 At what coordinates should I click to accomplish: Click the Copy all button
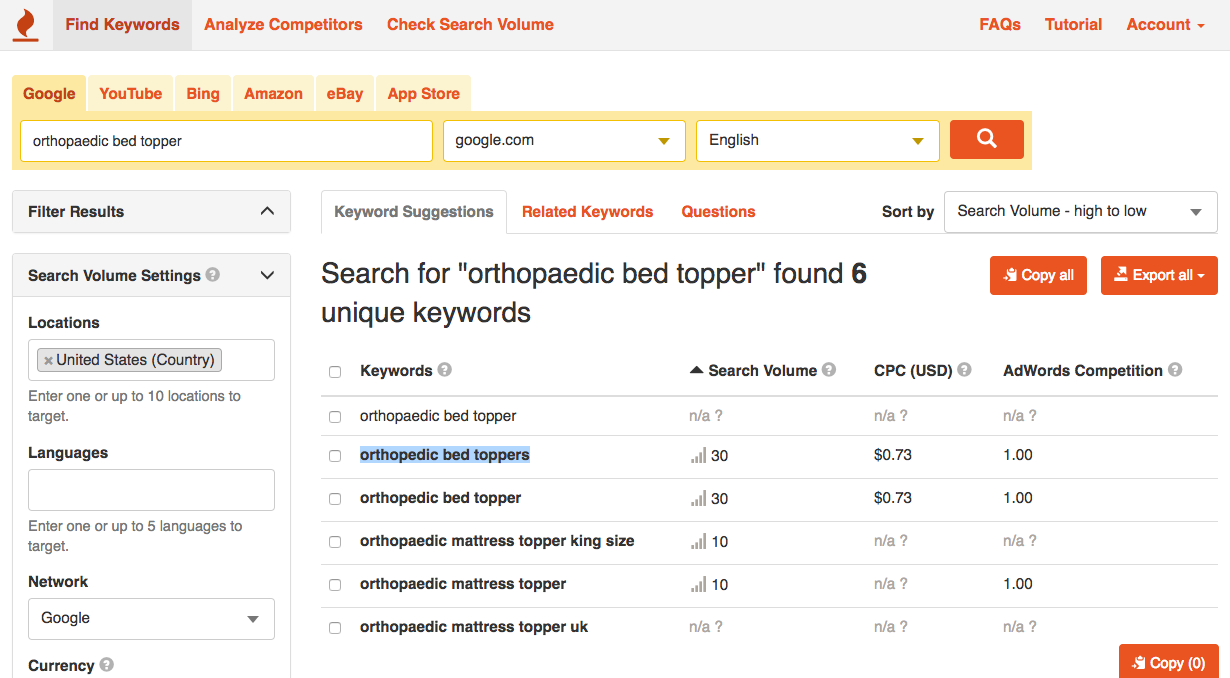point(1038,276)
